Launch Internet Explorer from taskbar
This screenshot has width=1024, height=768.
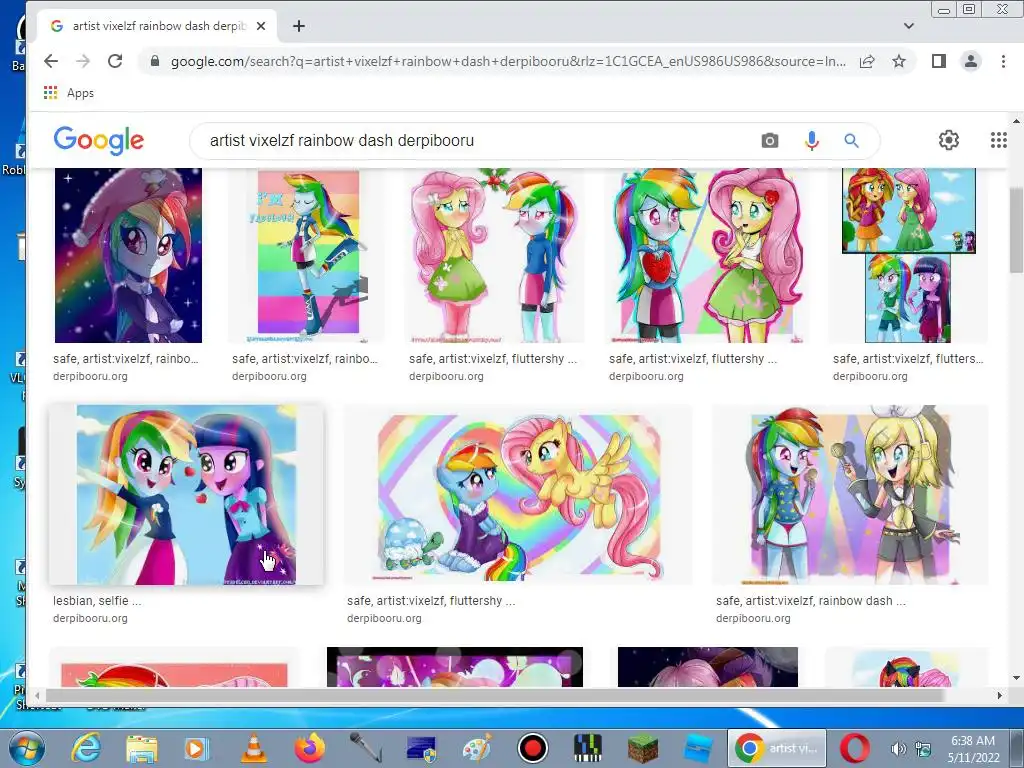coord(86,748)
